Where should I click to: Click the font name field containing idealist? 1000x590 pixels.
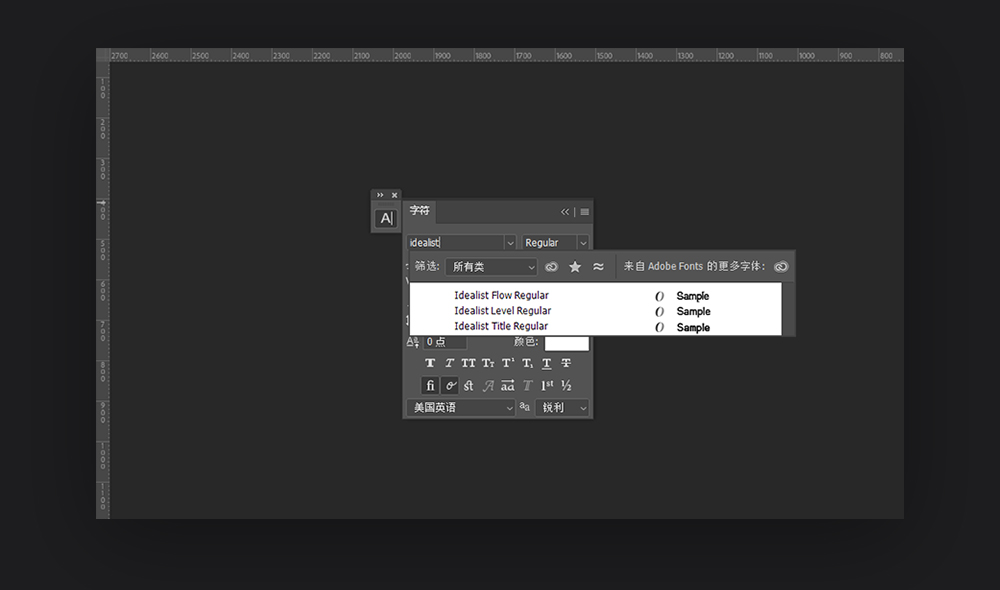coord(455,243)
